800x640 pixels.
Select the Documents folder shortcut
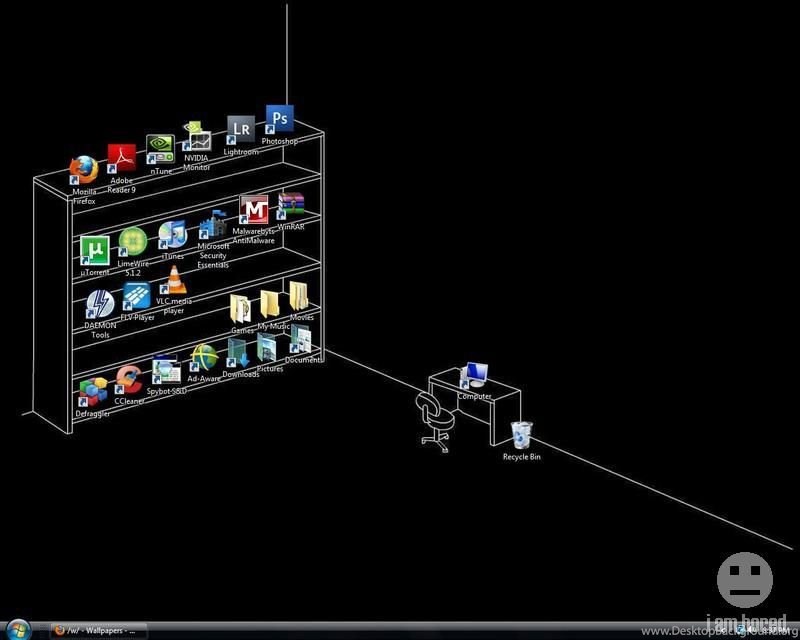[301, 339]
